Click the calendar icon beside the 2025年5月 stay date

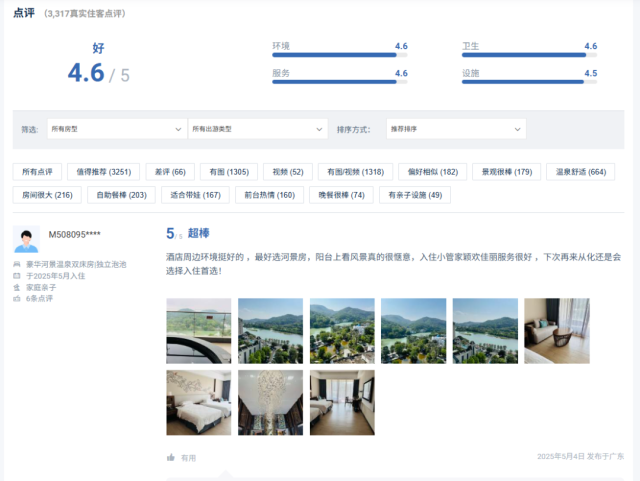tap(17, 275)
